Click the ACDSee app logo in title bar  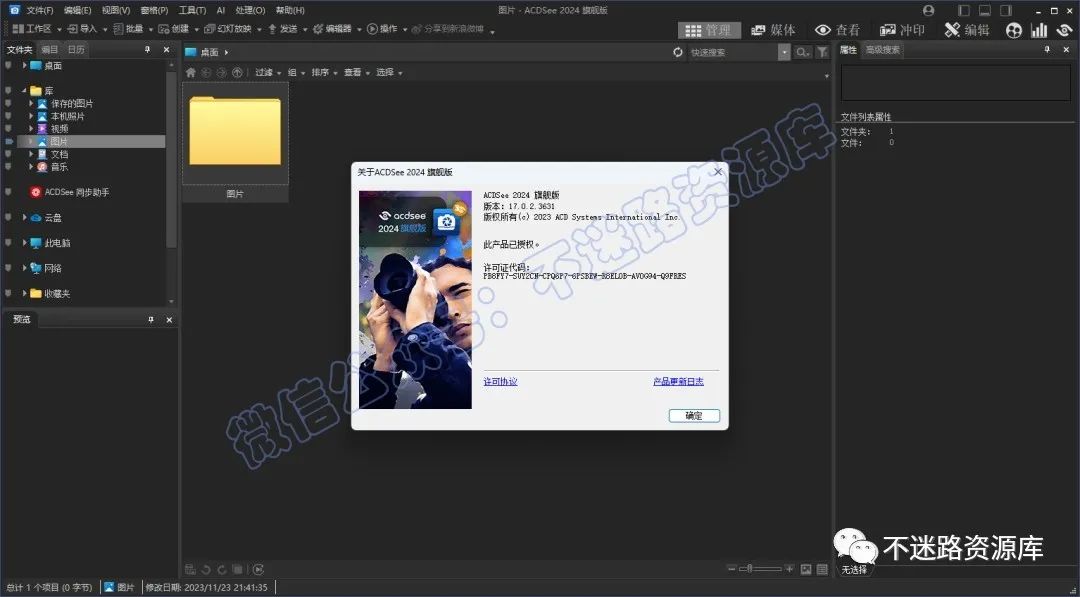pos(14,10)
